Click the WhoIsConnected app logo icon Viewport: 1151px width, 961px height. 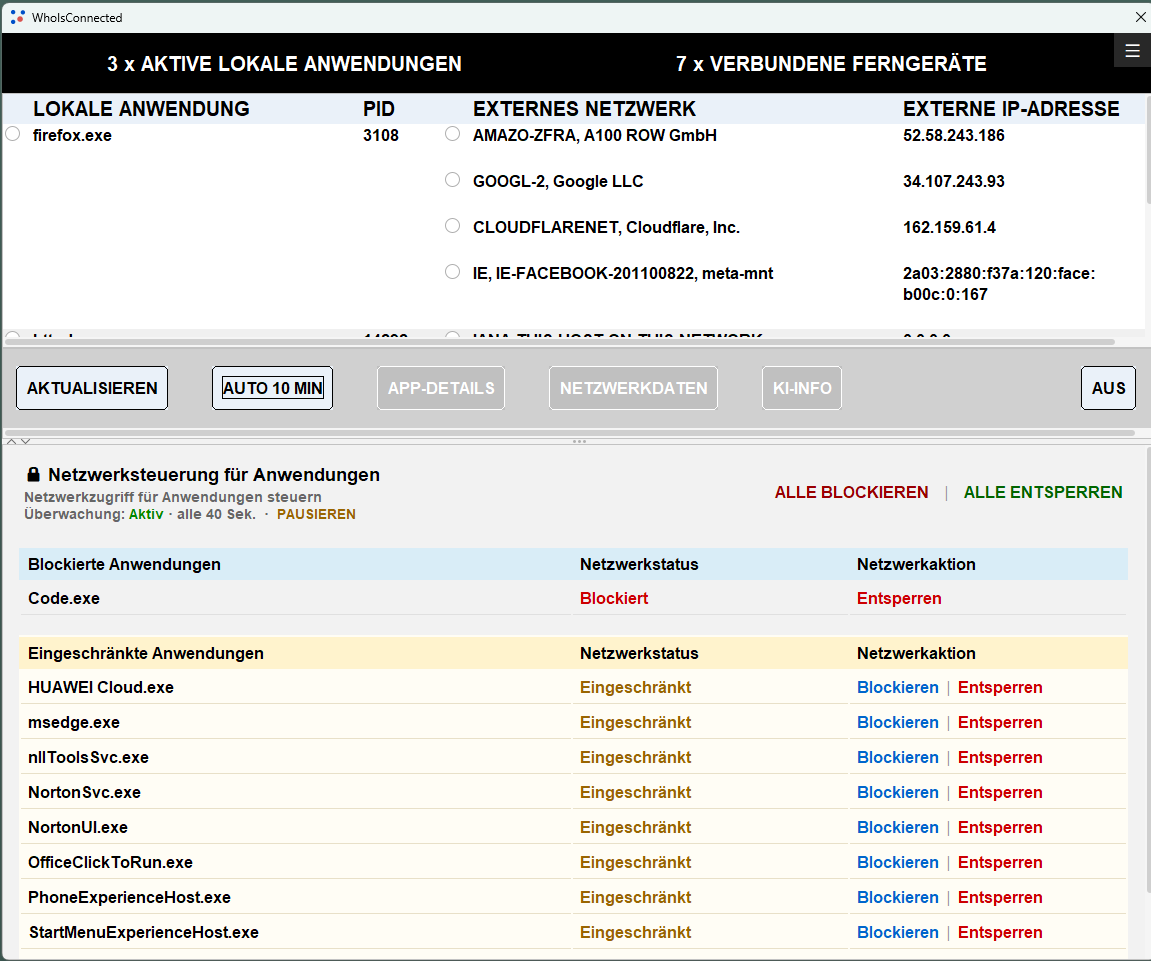(18, 17)
